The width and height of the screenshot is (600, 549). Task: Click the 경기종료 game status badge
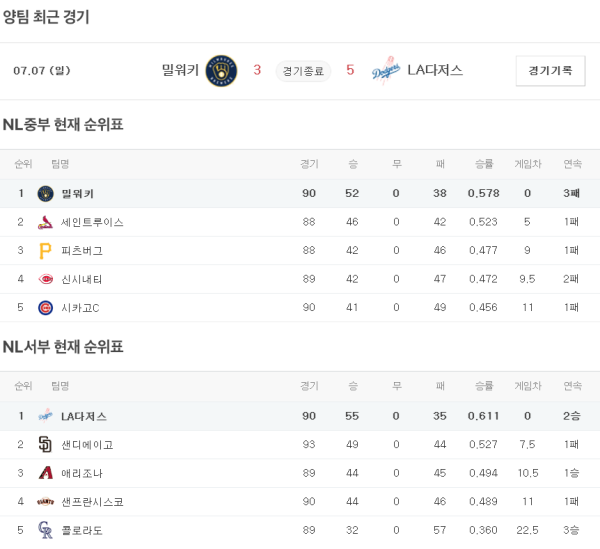pos(303,71)
